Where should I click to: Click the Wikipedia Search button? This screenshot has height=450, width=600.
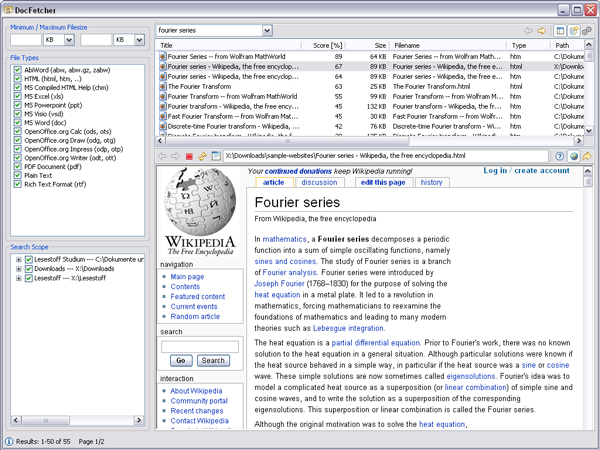click(213, 360)
